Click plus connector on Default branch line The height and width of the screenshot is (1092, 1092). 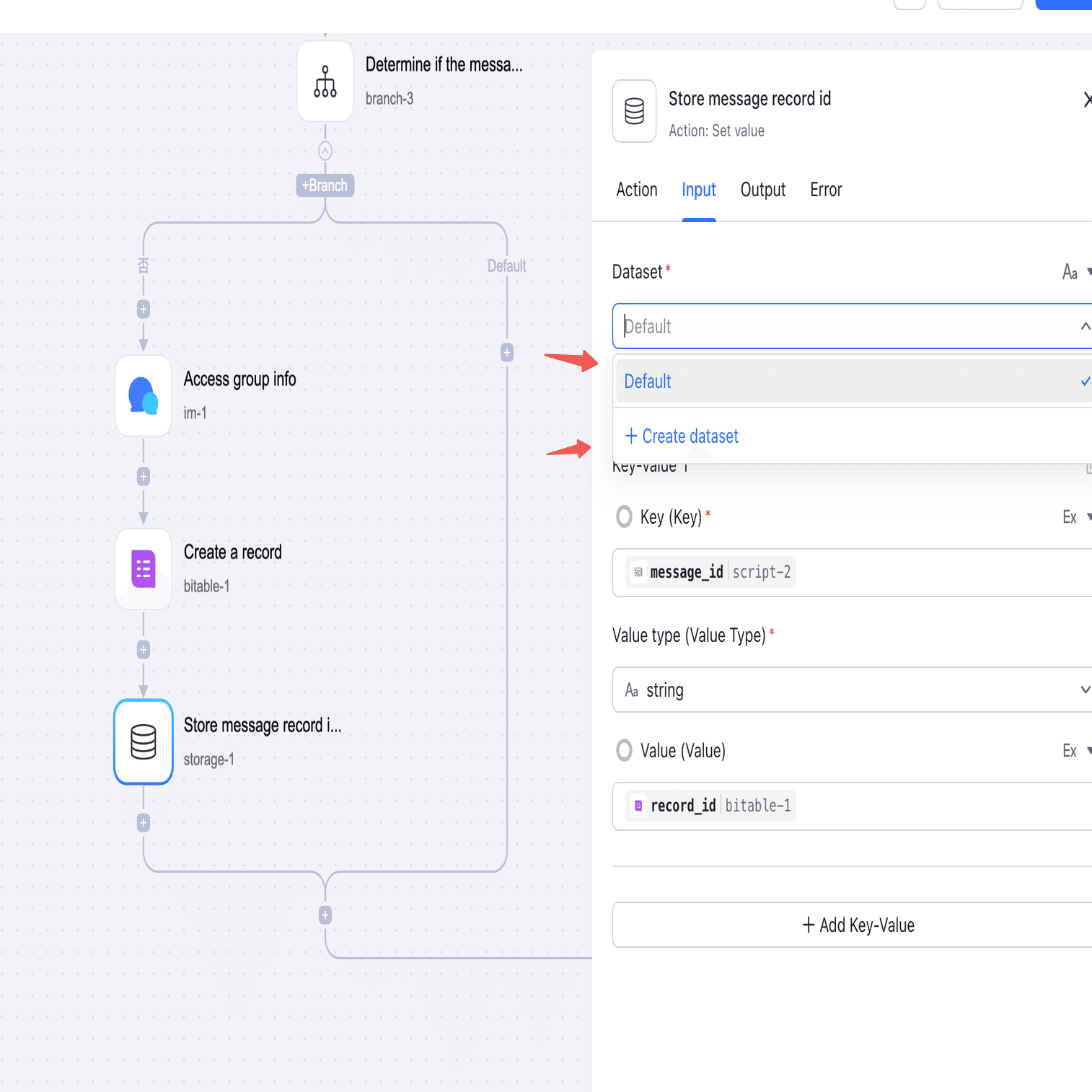tap(507, 353)
